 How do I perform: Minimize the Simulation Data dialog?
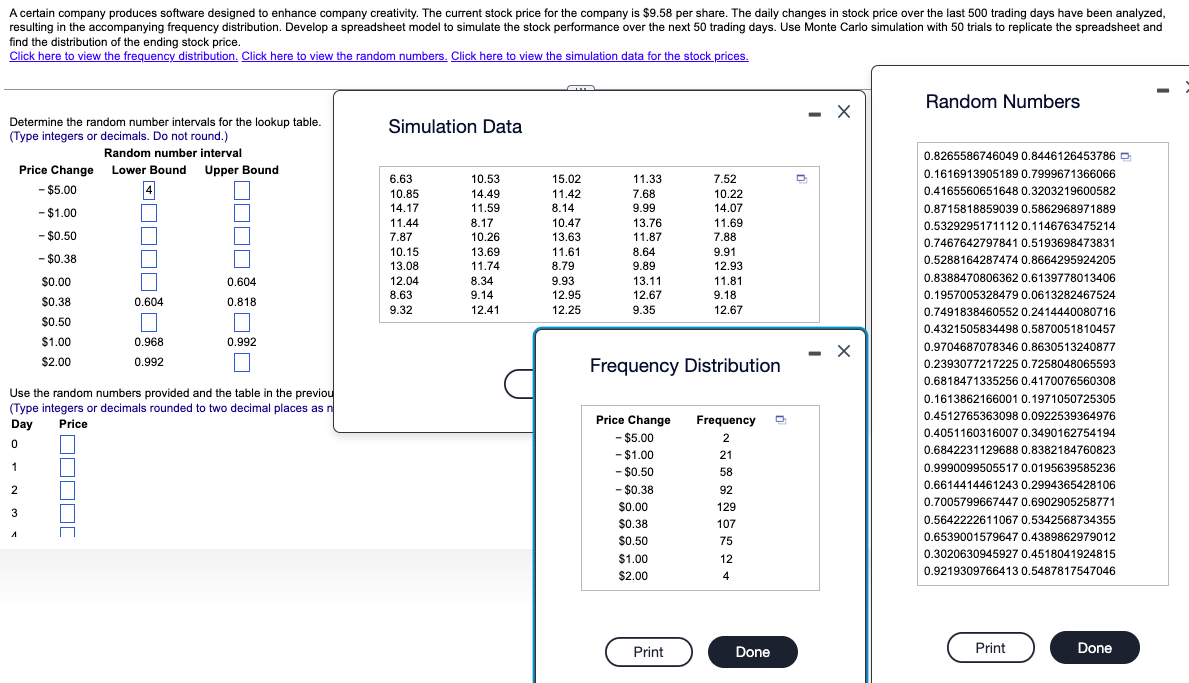pyautogui.click(x=812, y=112)
